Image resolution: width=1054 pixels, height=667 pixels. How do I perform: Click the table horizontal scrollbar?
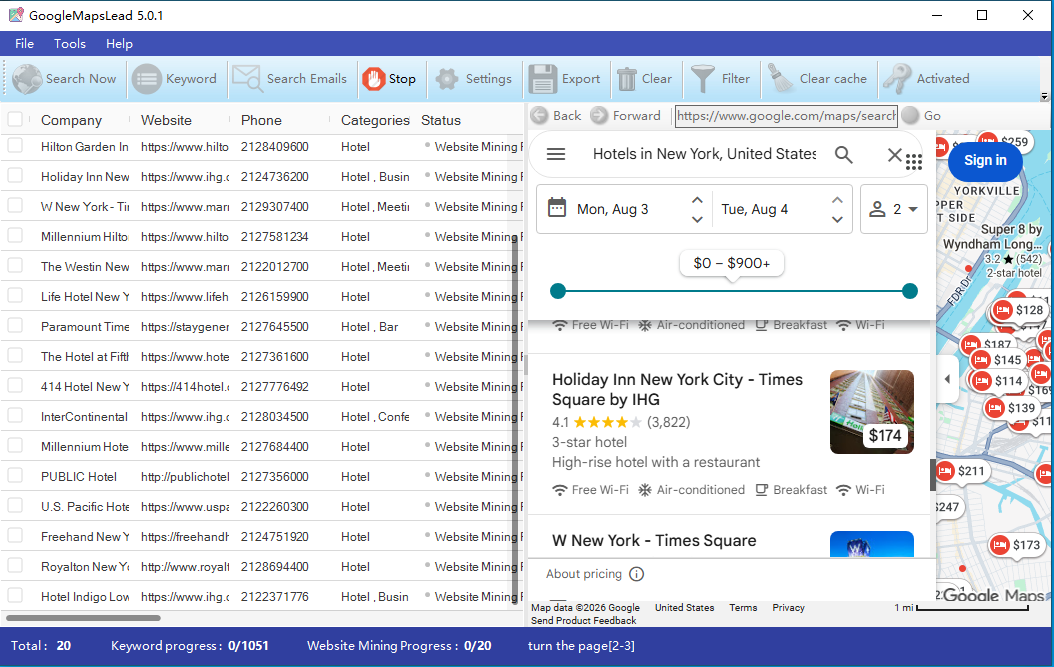click(x=83, y=617)
